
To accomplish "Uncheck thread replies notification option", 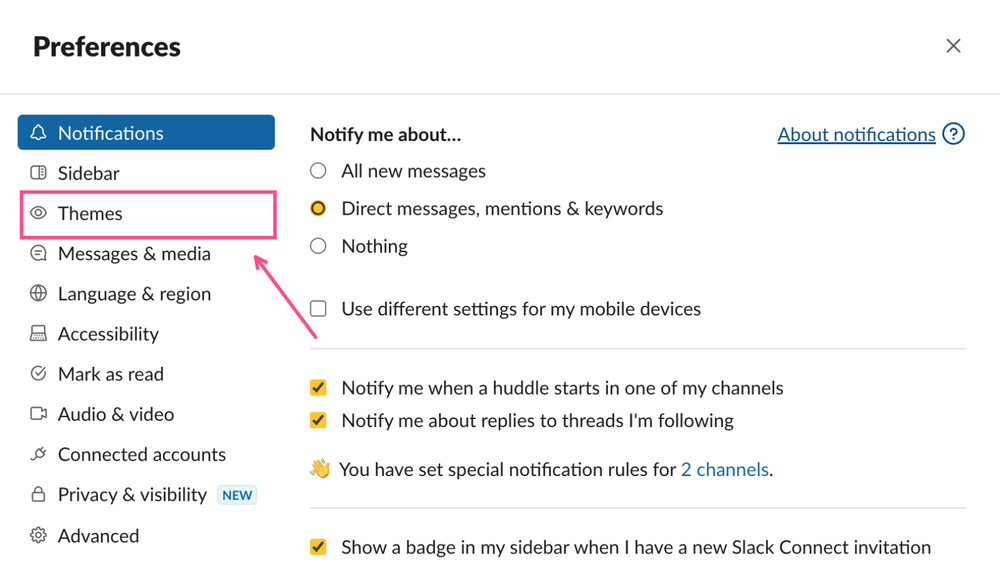I will pos(317,420).
